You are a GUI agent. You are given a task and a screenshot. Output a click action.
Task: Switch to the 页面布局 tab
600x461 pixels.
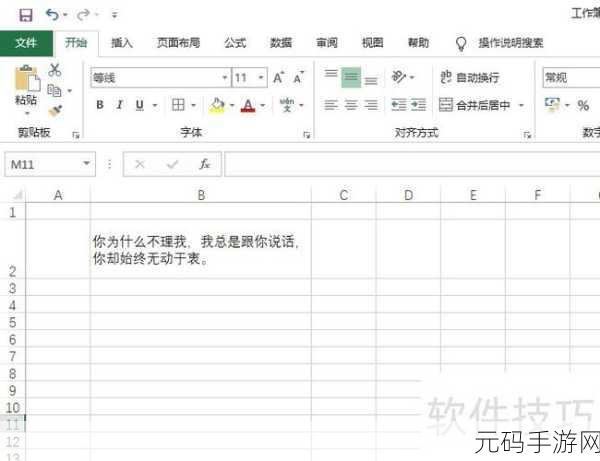178,42
